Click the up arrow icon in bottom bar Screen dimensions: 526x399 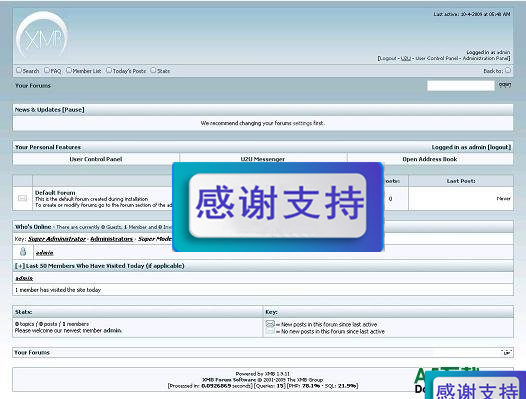point(507,352)
